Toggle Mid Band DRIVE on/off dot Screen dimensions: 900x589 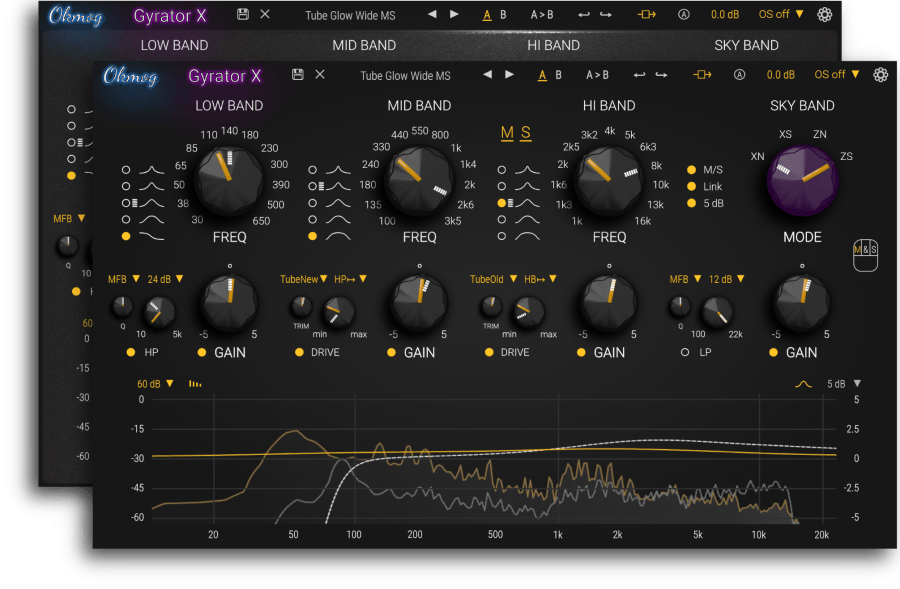click(299, 352)
